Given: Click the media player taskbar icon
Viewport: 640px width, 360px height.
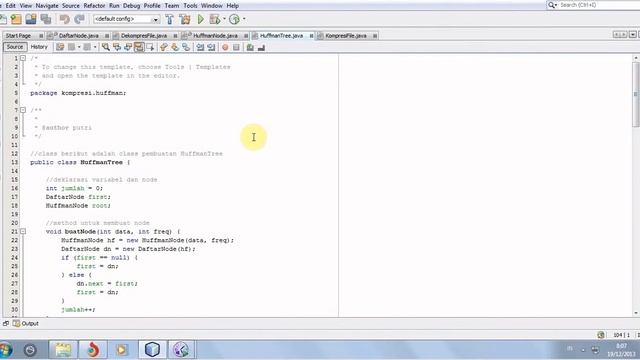Looking at the screenshot, I should pyautogui.click(x=122, y=350).
